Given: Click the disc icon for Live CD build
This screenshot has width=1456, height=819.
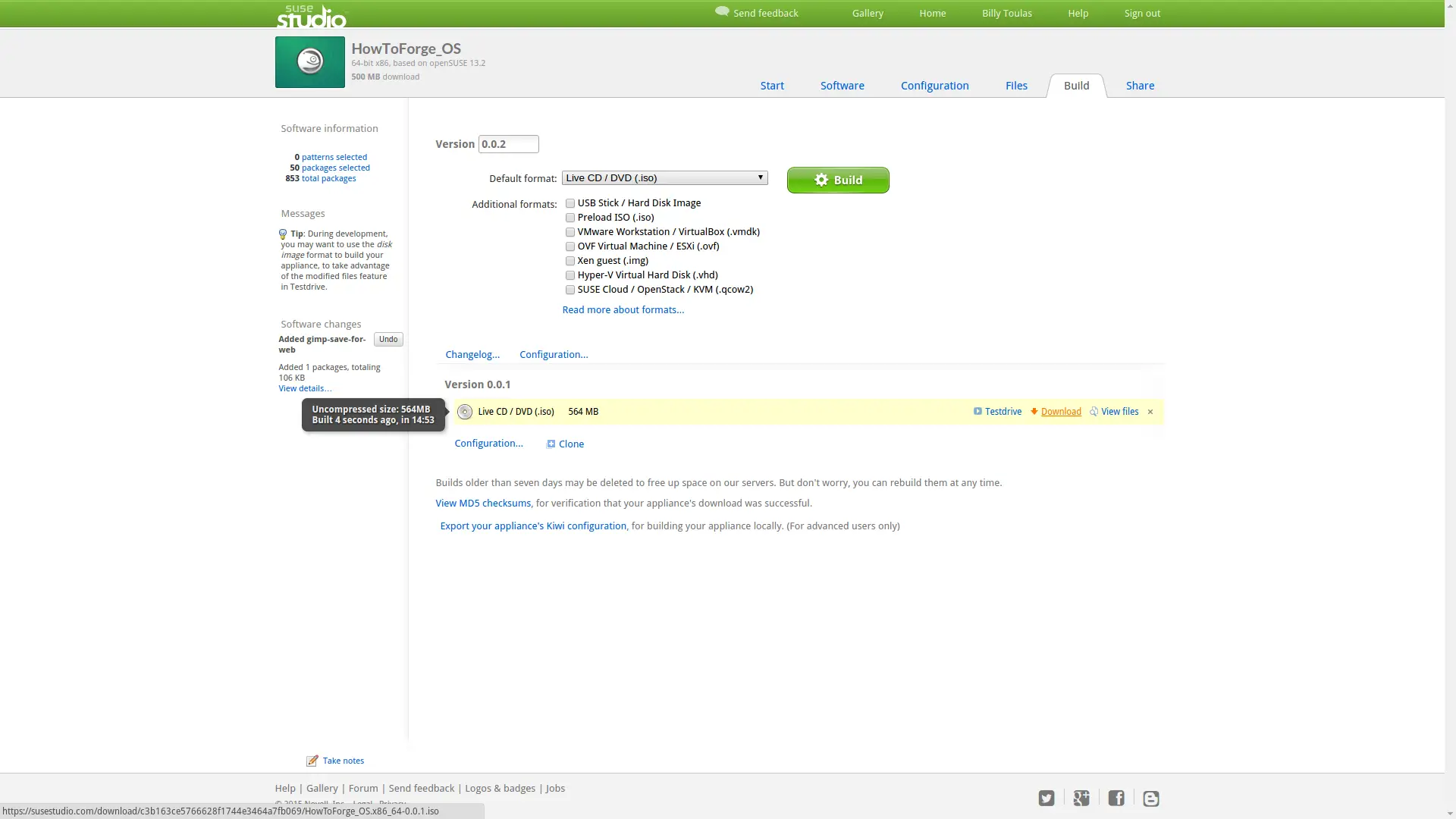Looking at the screenshot, I should point(465,412).
